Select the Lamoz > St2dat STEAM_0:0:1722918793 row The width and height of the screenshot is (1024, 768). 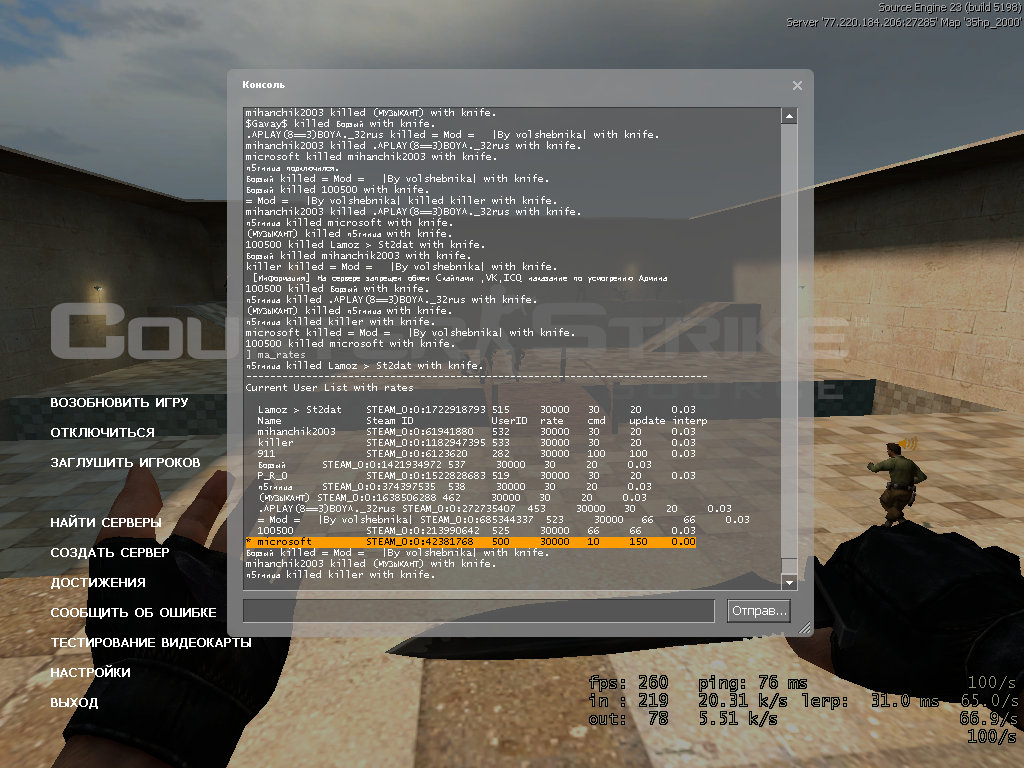pyautogui.click(x=477, y=410)
